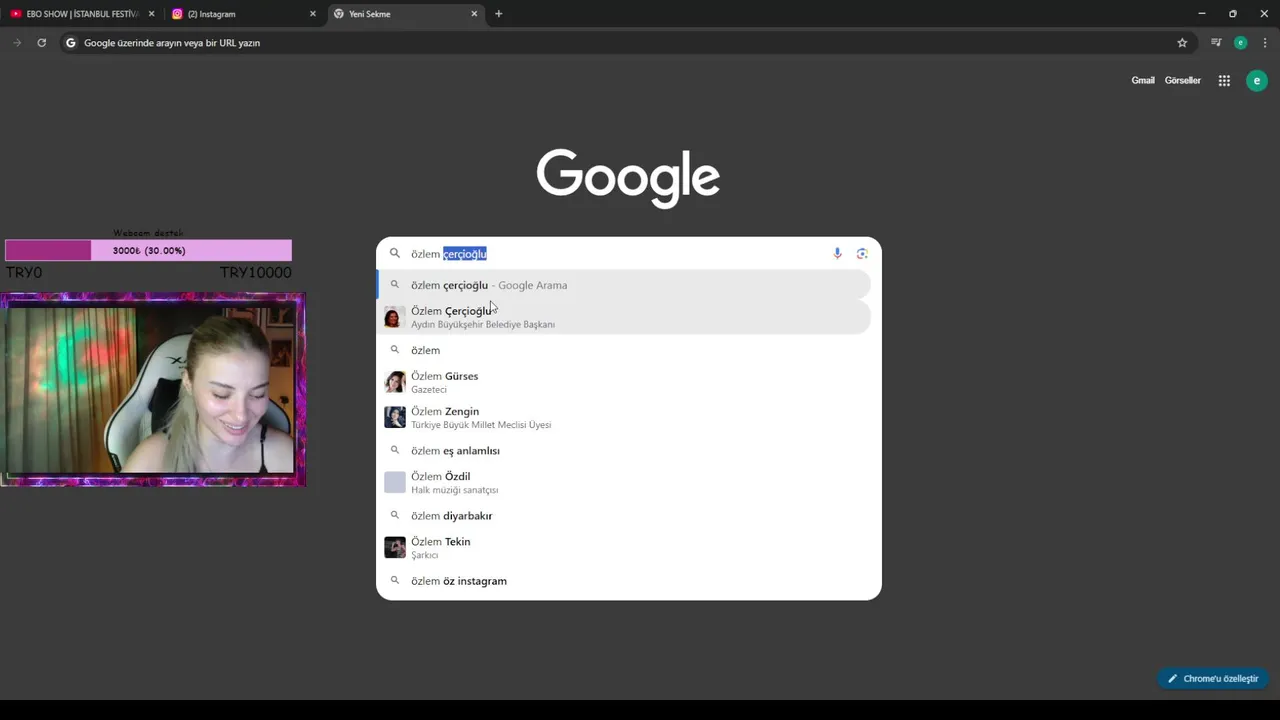
Task: Click magnifier beside 'özlem diyarbakır'
Action: click(395, 516)
